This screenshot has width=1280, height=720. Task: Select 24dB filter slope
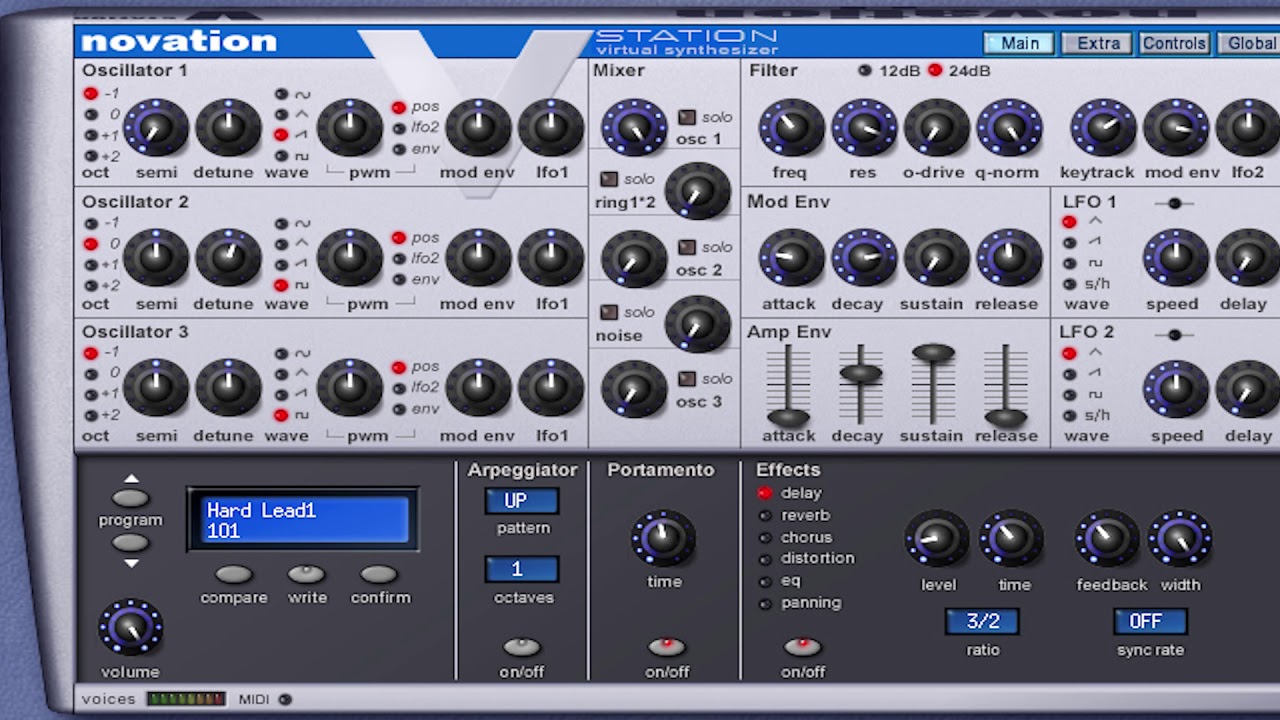[x=936, y=70]
